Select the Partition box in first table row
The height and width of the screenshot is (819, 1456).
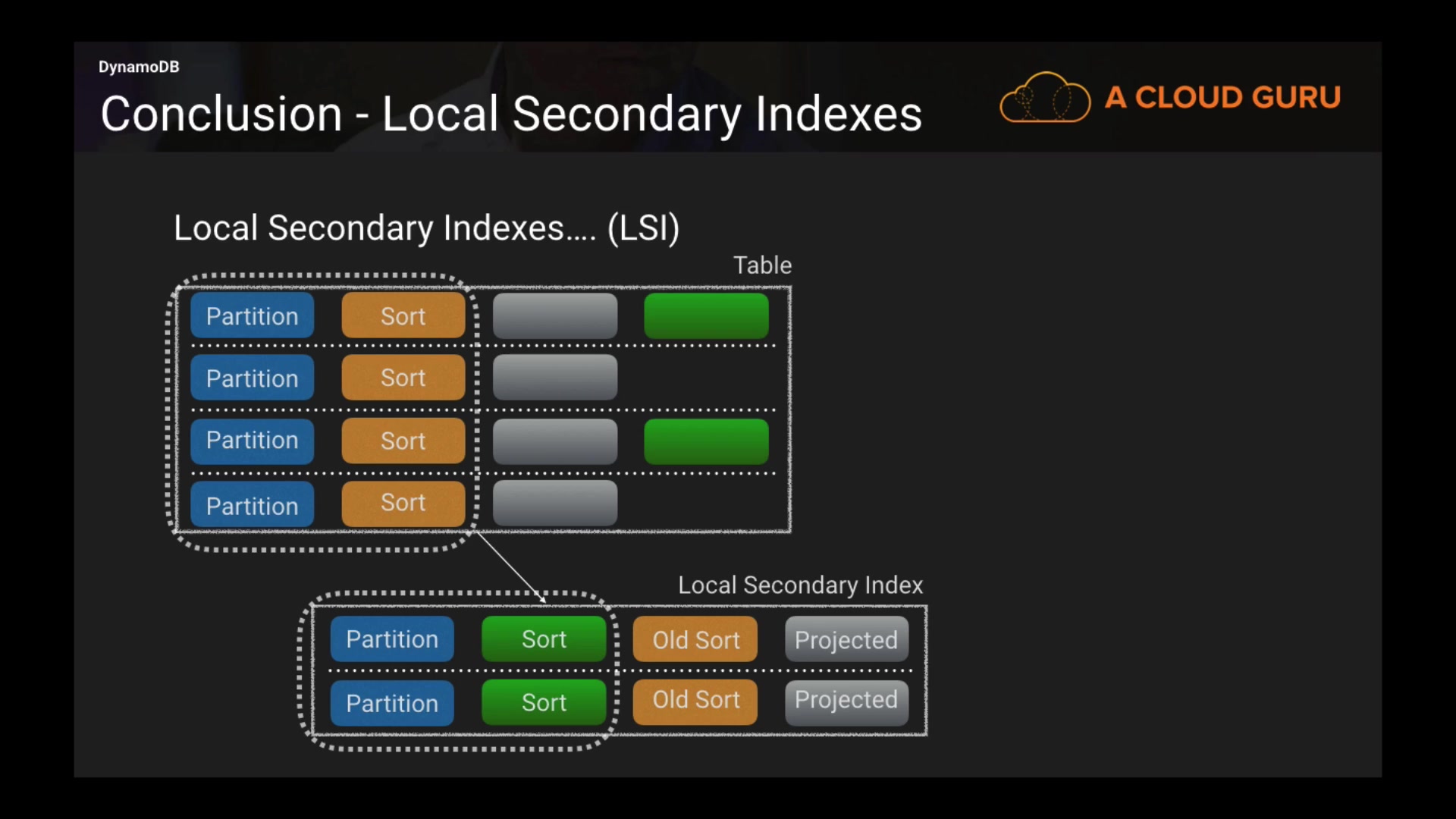pyautogui.click(x=252, y=316)
